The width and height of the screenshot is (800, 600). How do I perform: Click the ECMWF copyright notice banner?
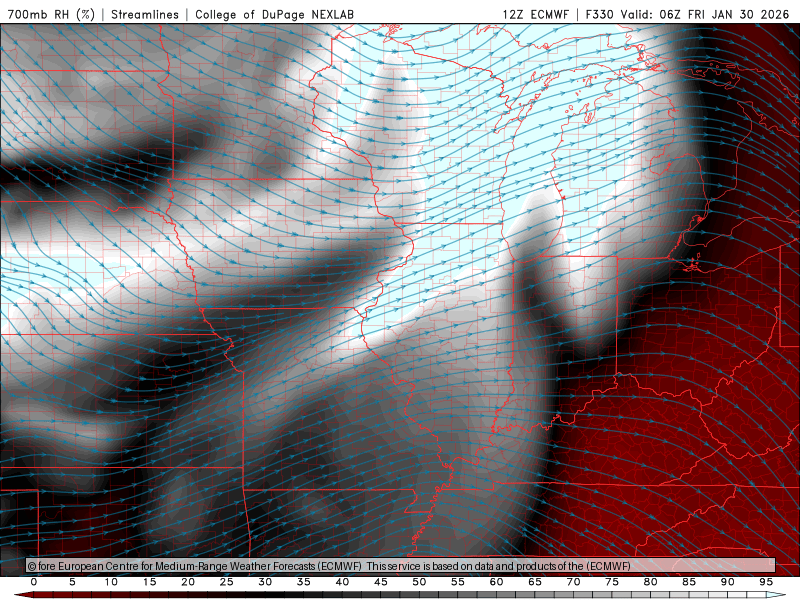click(x=401, y=566)
